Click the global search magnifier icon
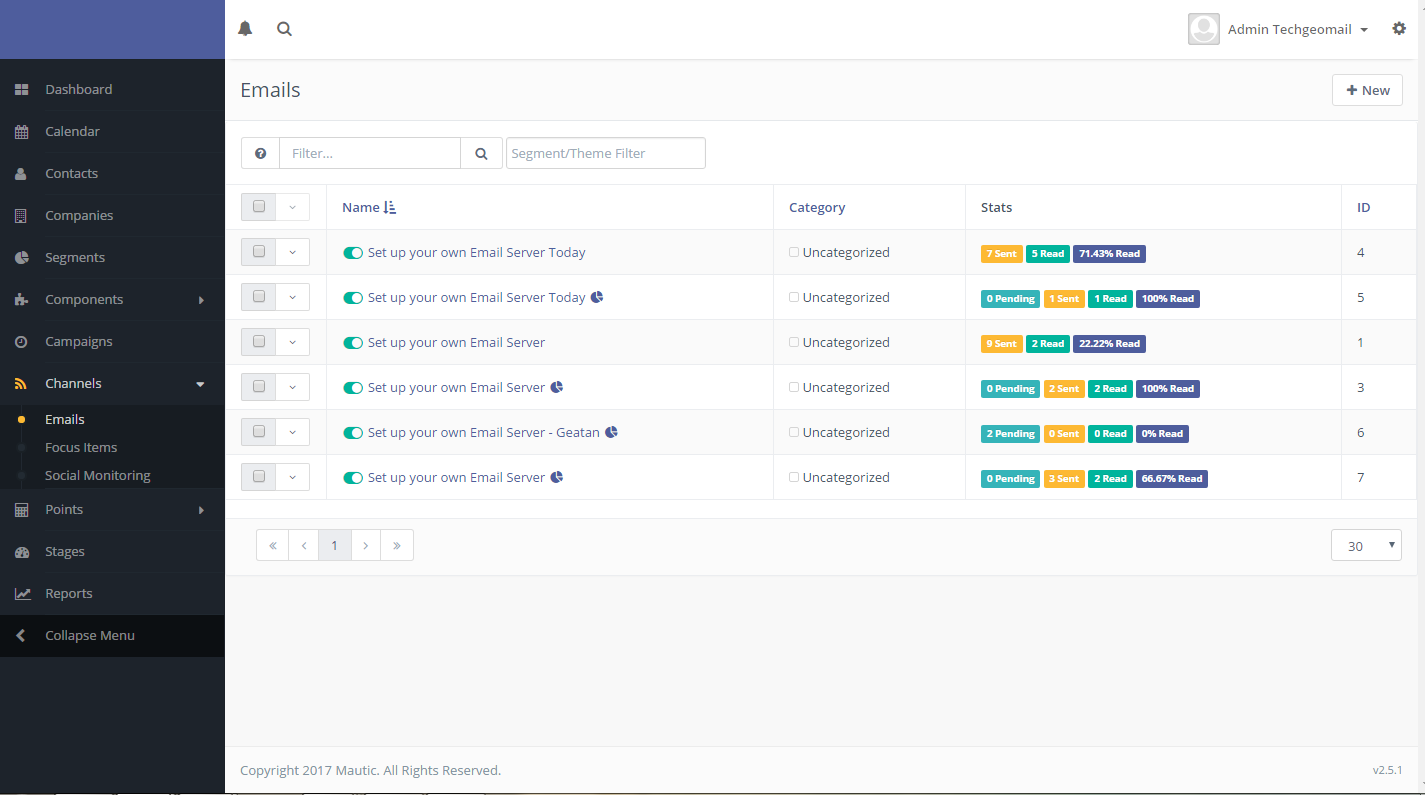The width and height of the screenshot is (1425, 795). tap(285, 29)
